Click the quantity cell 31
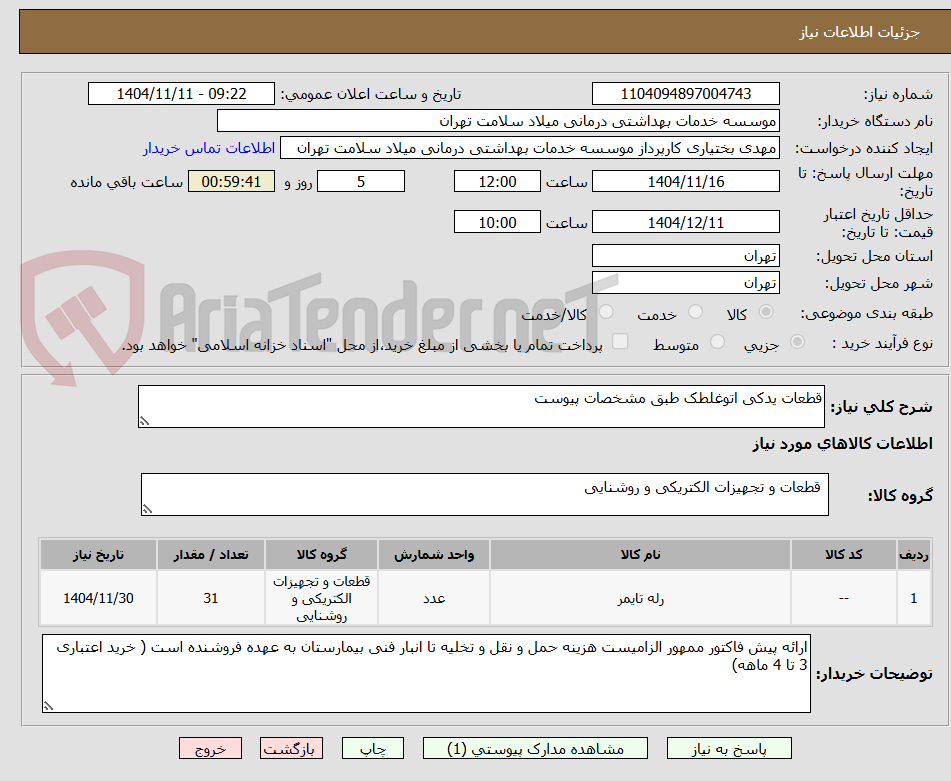Image resolution: width=951 pixels, height=781 pixels. [210, 598]
